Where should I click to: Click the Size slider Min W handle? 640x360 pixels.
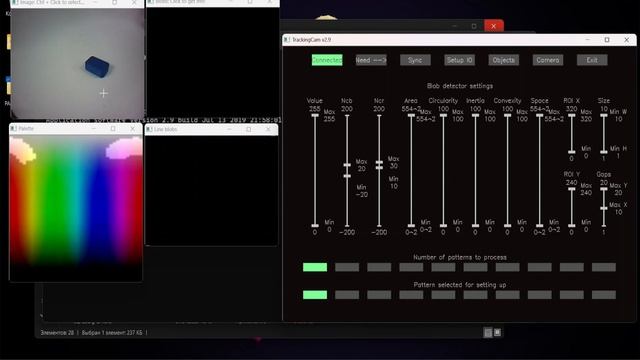(604, 116)
